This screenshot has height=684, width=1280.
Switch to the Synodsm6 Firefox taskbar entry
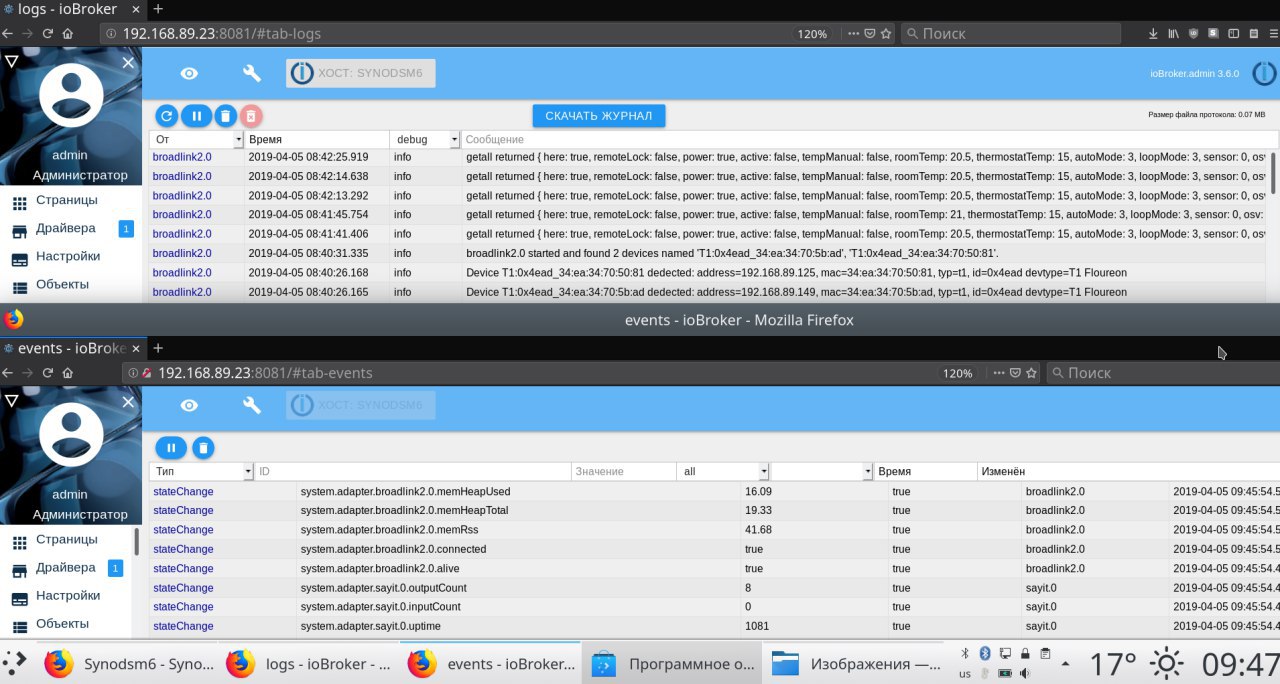pyautogui.click(x=130, y=664)
